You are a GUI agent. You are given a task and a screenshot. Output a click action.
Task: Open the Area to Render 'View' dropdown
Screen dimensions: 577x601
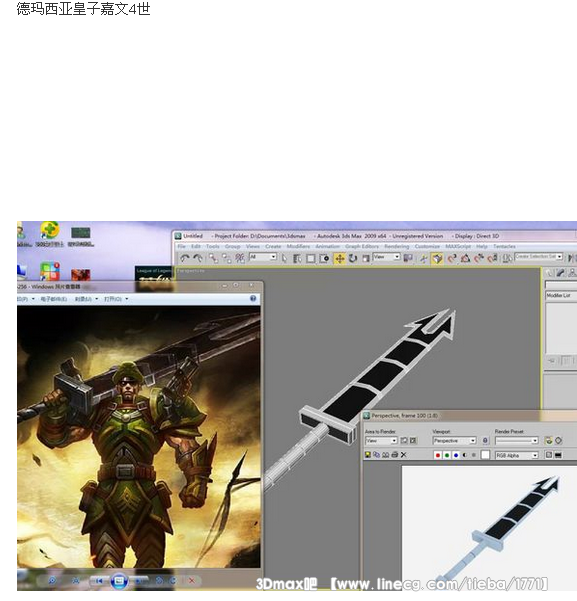tap(381, 441)
